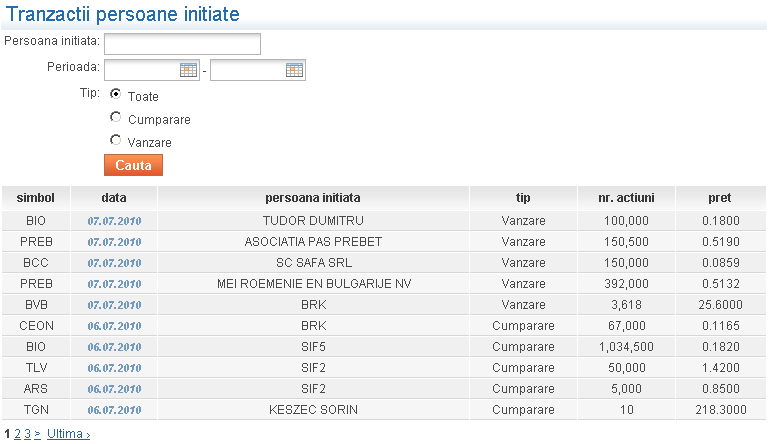
Task: Go to page 2 of results
Action: [x=17, y=434]
